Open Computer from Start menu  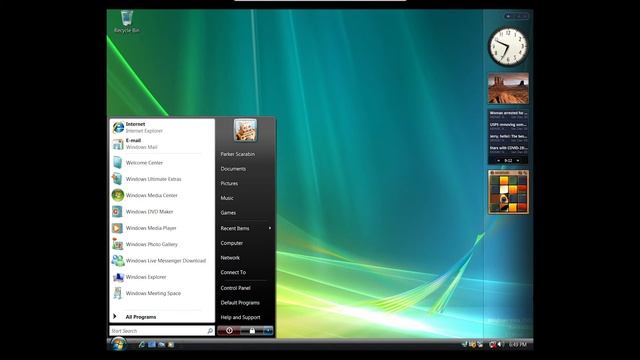click(x=231, y=243)
